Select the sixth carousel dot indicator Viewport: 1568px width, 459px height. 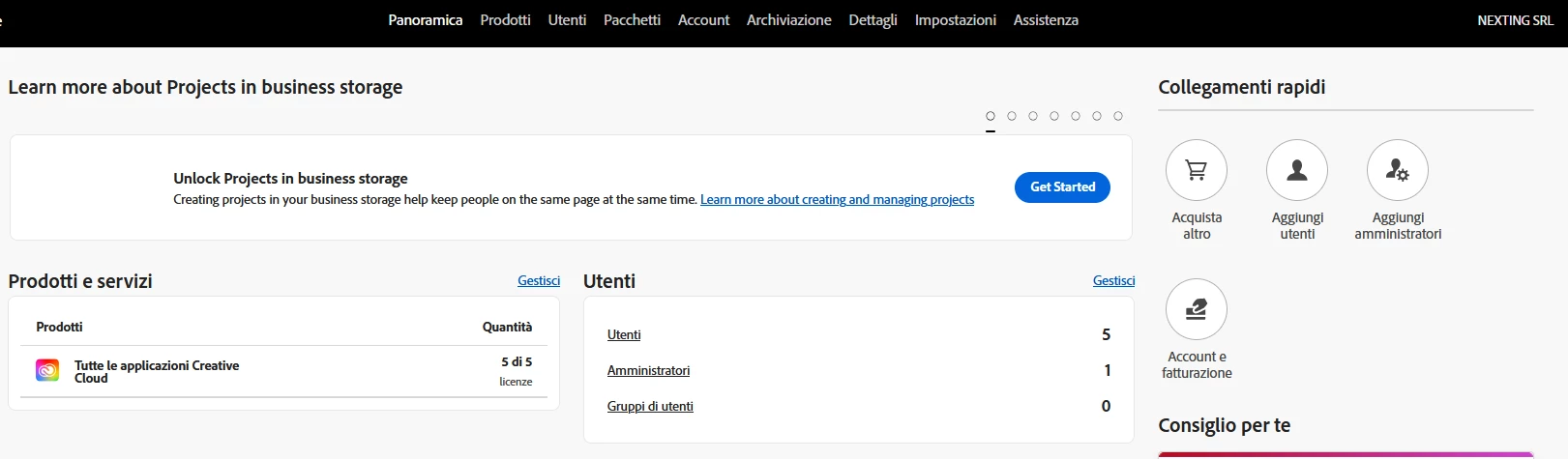click(x=1097, y=116)
